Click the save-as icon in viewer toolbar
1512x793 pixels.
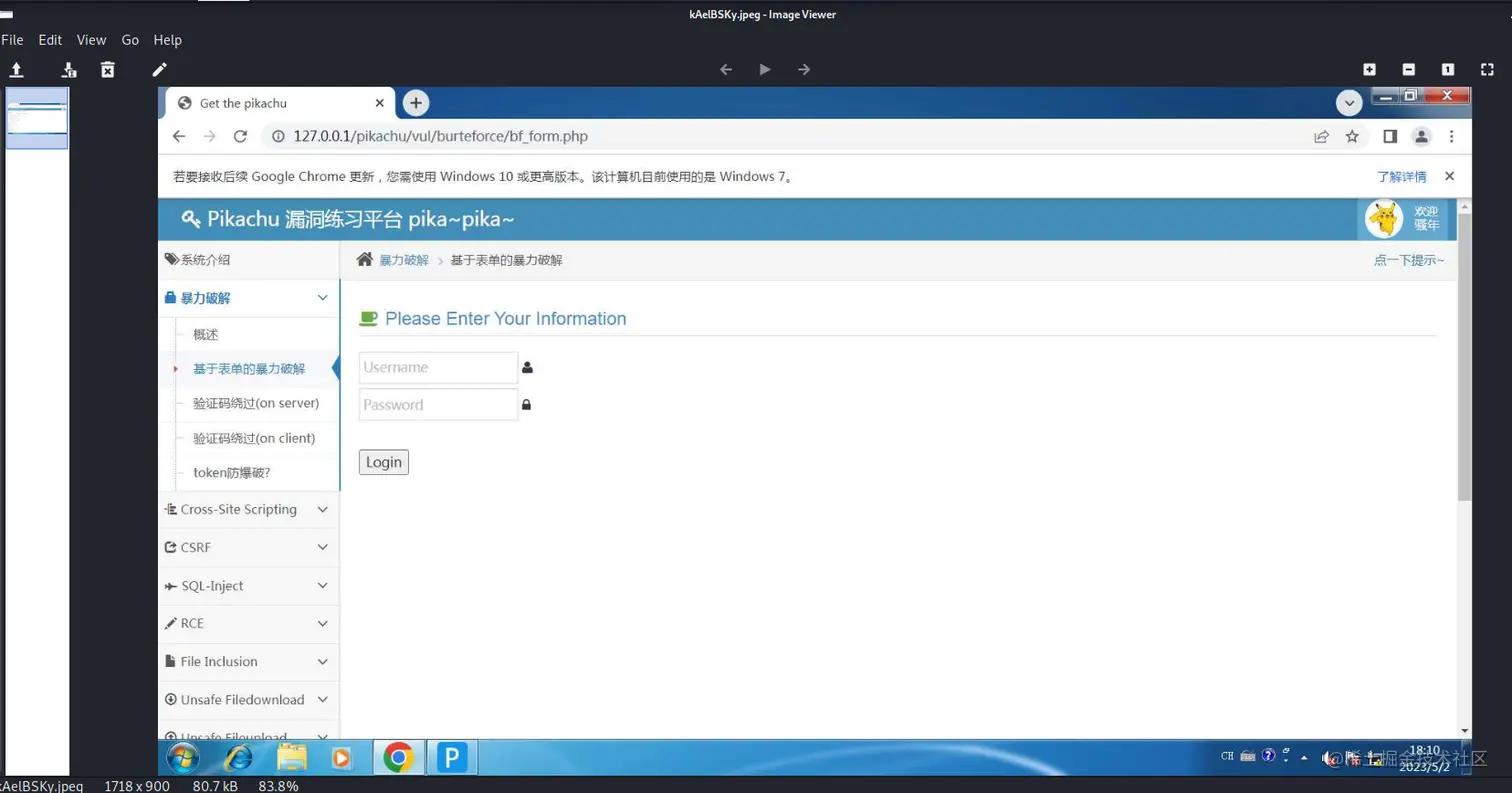point(68,69)
